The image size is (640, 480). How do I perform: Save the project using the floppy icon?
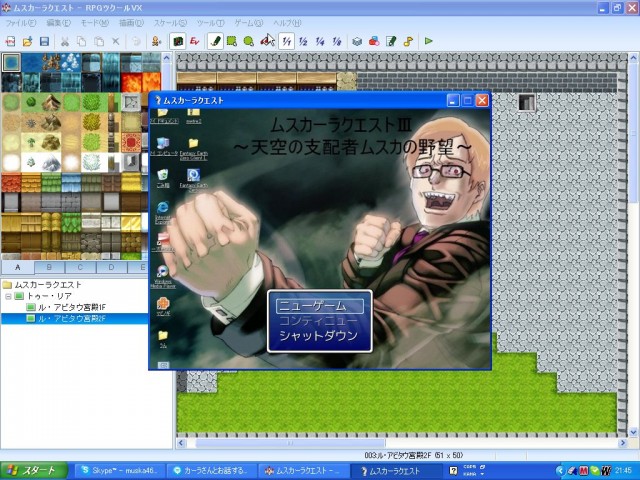pos(44,41)
